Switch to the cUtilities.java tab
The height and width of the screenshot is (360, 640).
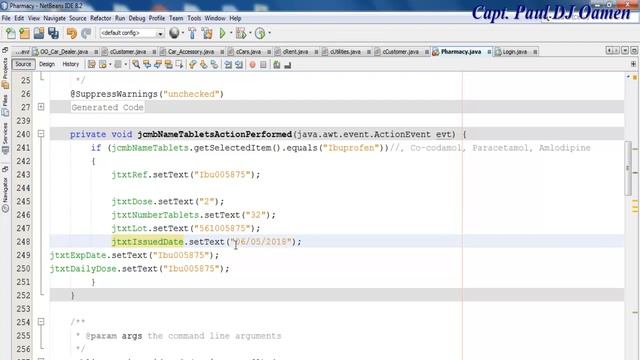point(345,52)
